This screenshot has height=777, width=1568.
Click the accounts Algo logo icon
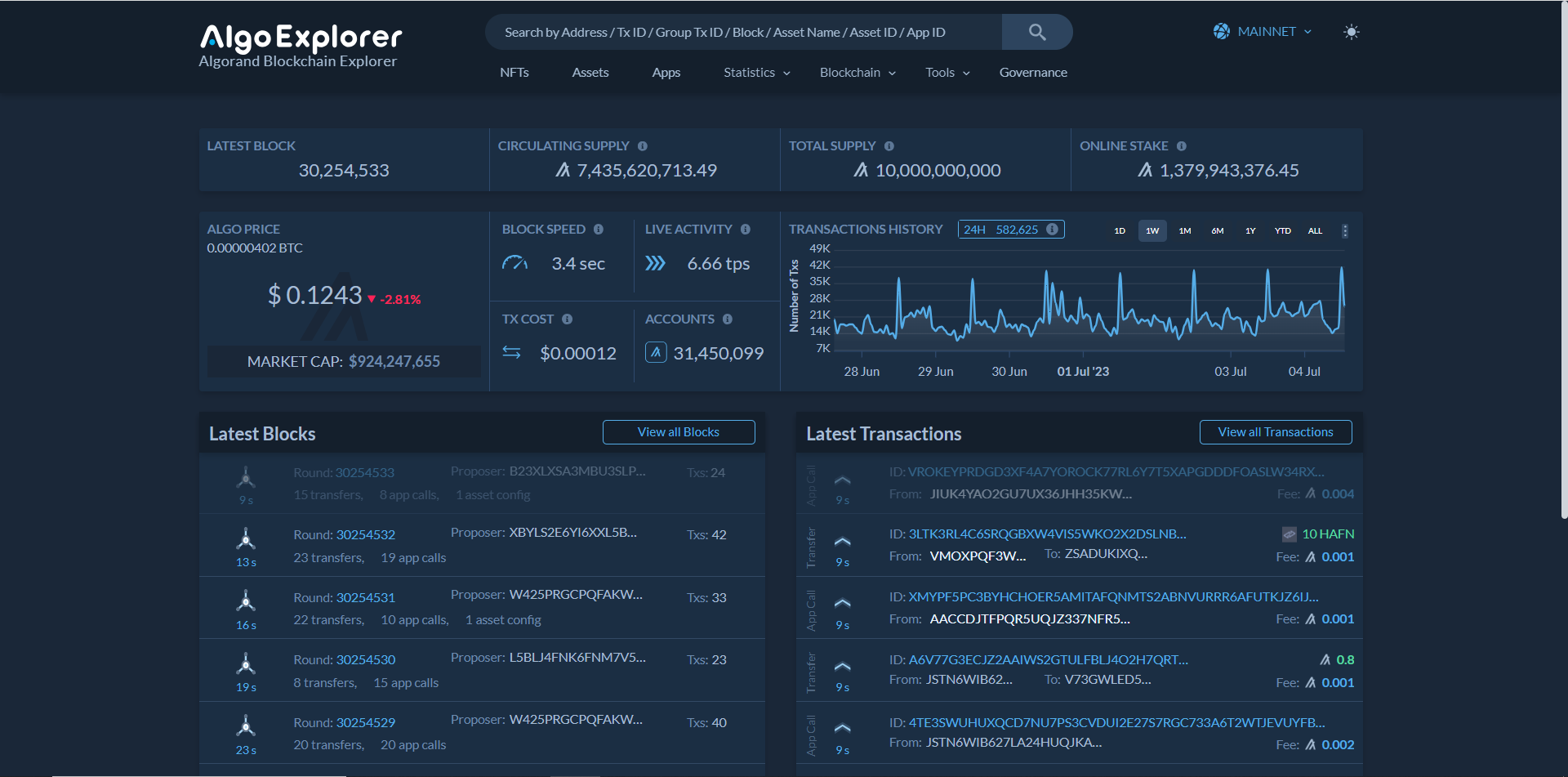tap(656, 352)
